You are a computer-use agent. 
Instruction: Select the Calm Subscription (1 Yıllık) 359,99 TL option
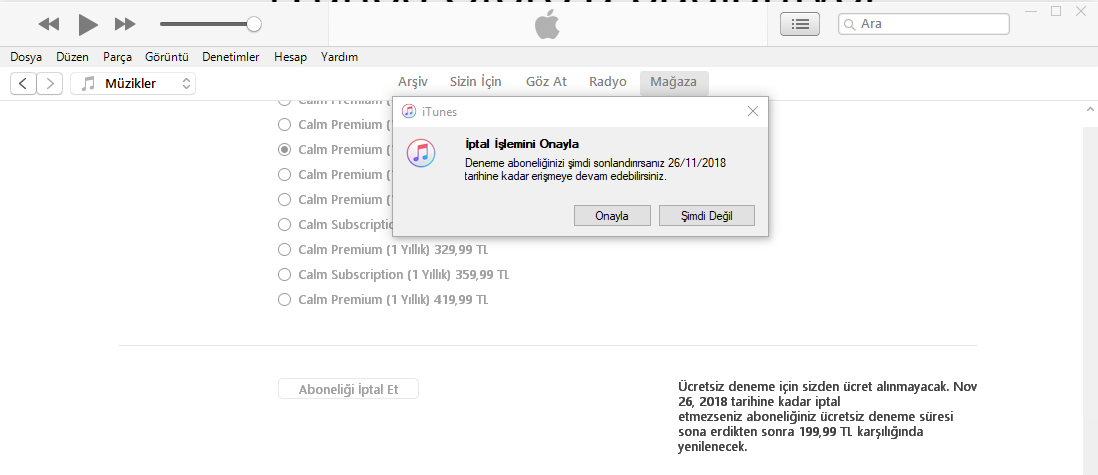click(x=284, y=275)
